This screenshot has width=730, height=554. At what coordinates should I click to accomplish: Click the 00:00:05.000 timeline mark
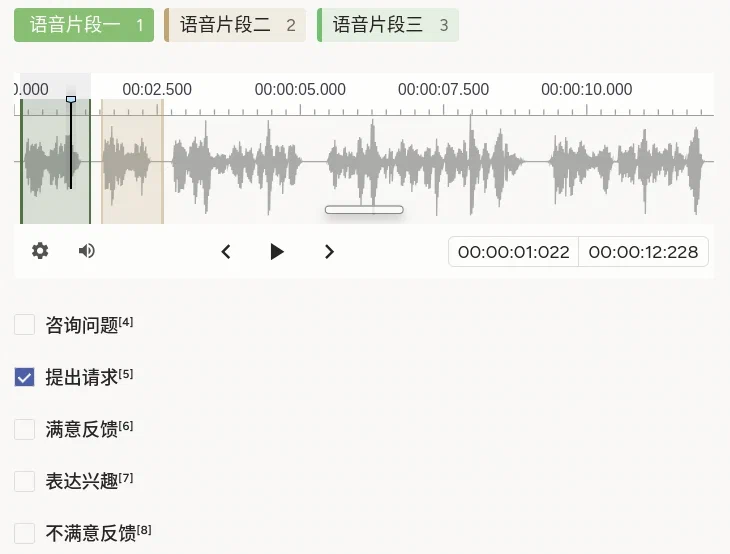click(x=300, y=89)
